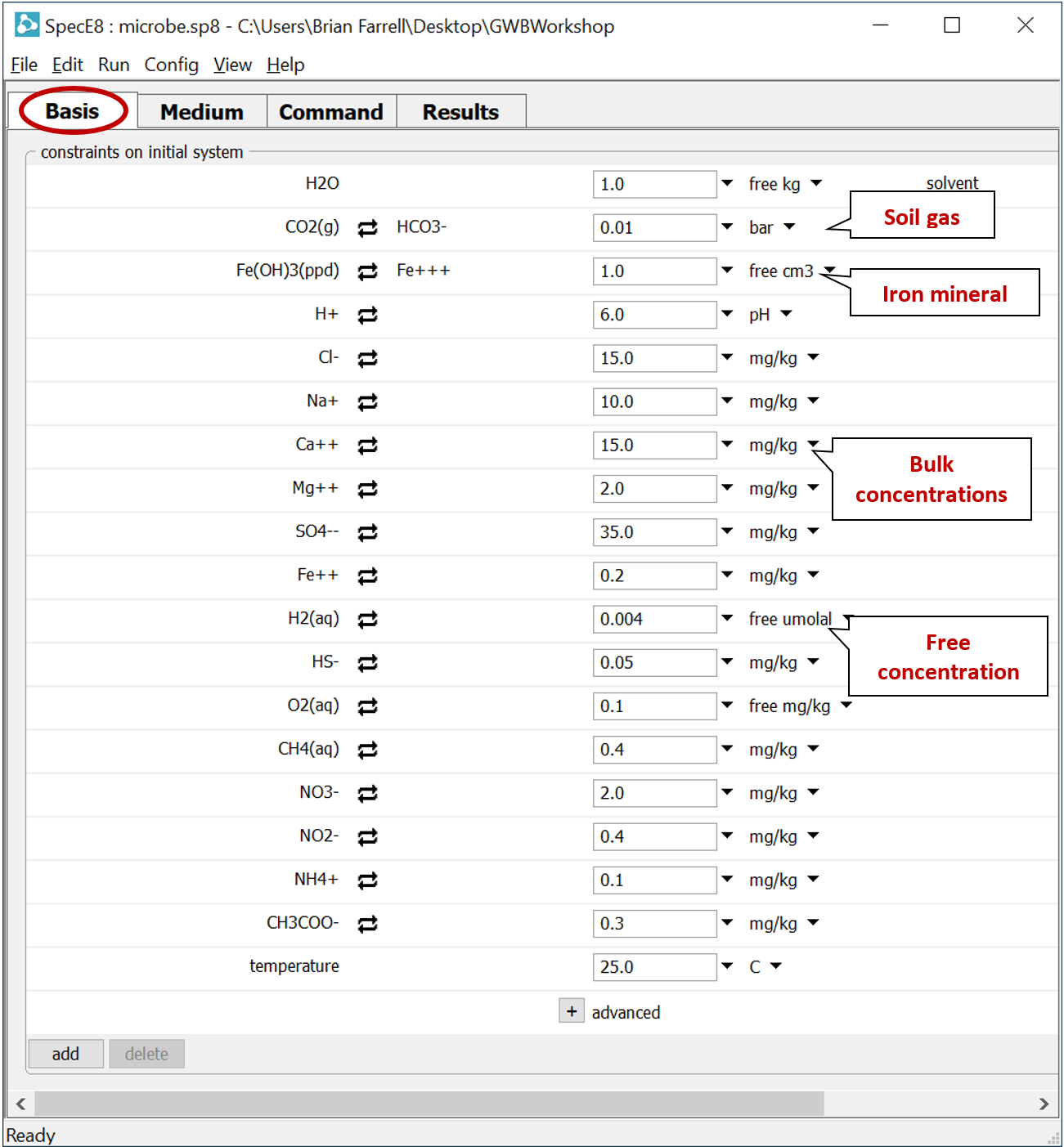This screenshot has width=1064, height=1147.
Task: Click the swap icon beside NO3-
Action: click(x=368, y=793)
